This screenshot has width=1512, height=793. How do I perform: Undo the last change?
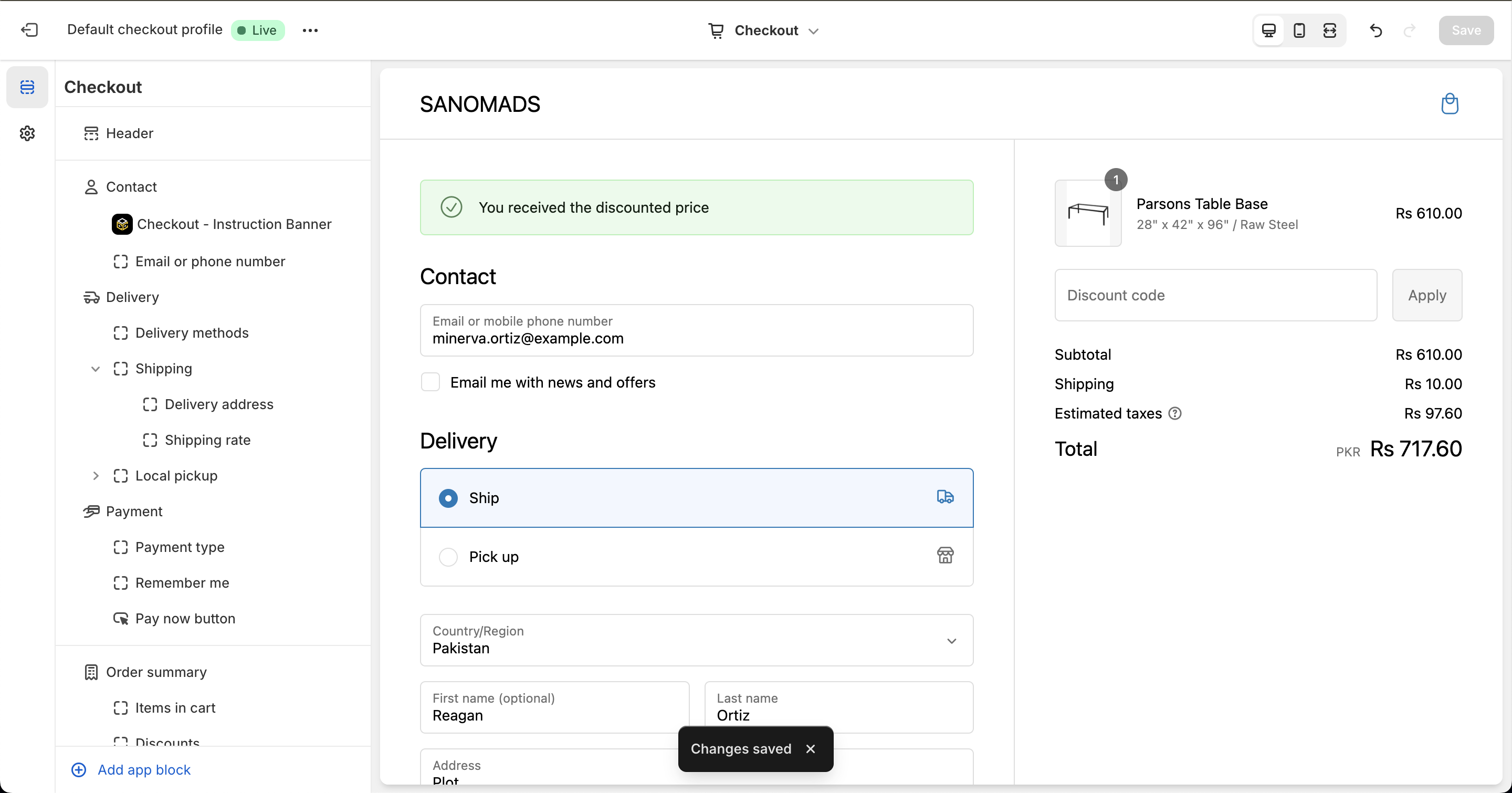pyautogui.click(x=1376, y=30)
